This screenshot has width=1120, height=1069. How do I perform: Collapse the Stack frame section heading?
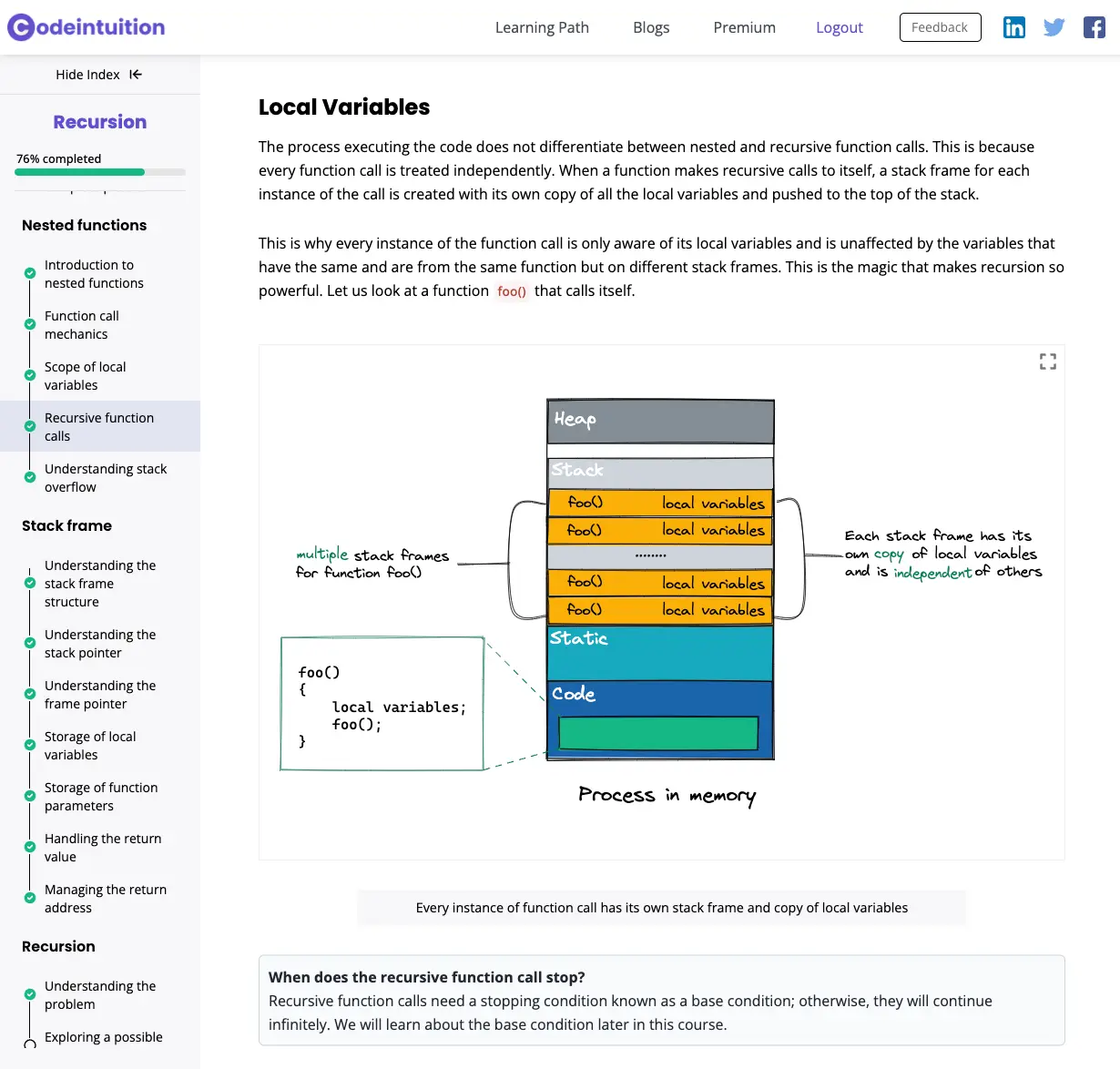[66, 525]
